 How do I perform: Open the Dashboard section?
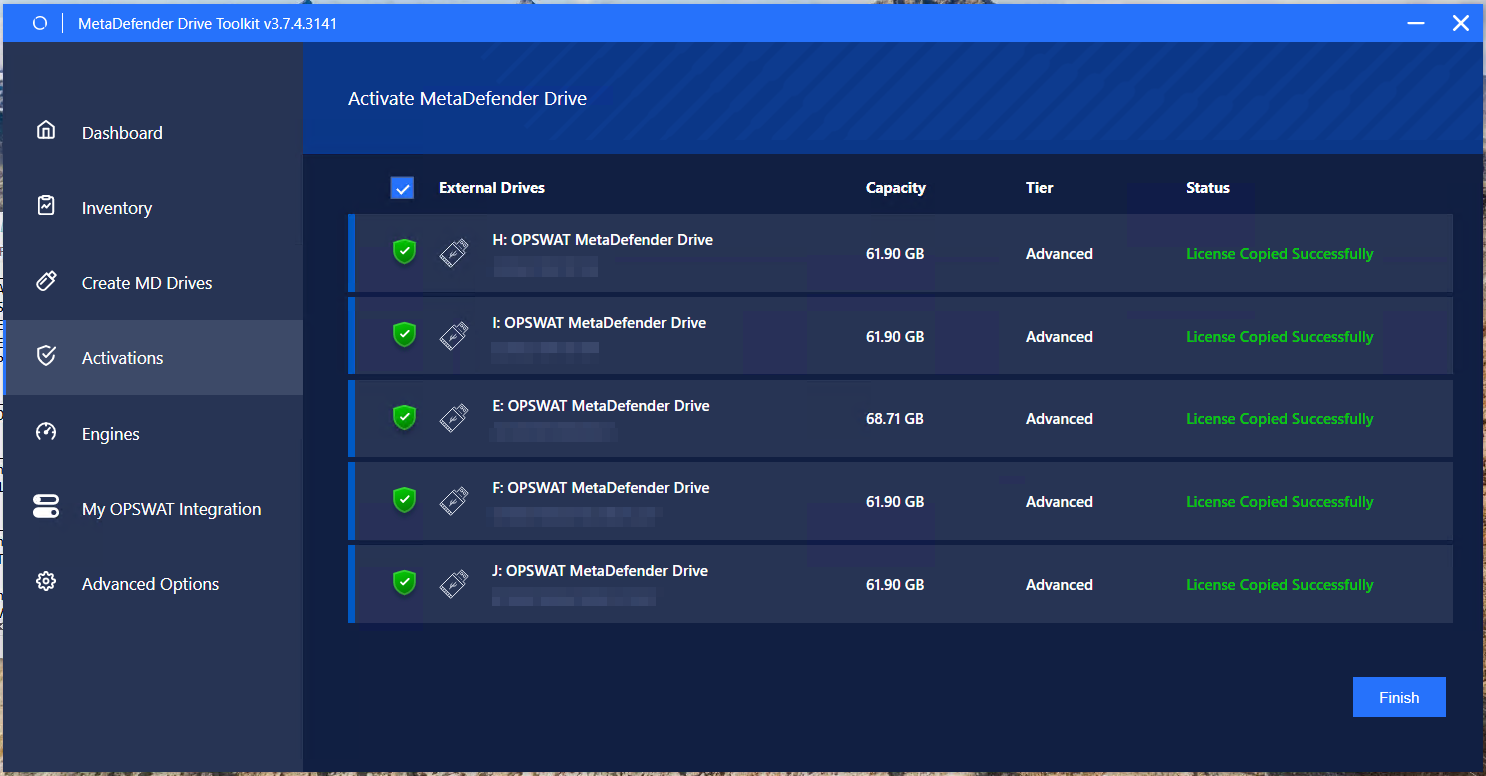click(x=153, y=132)
